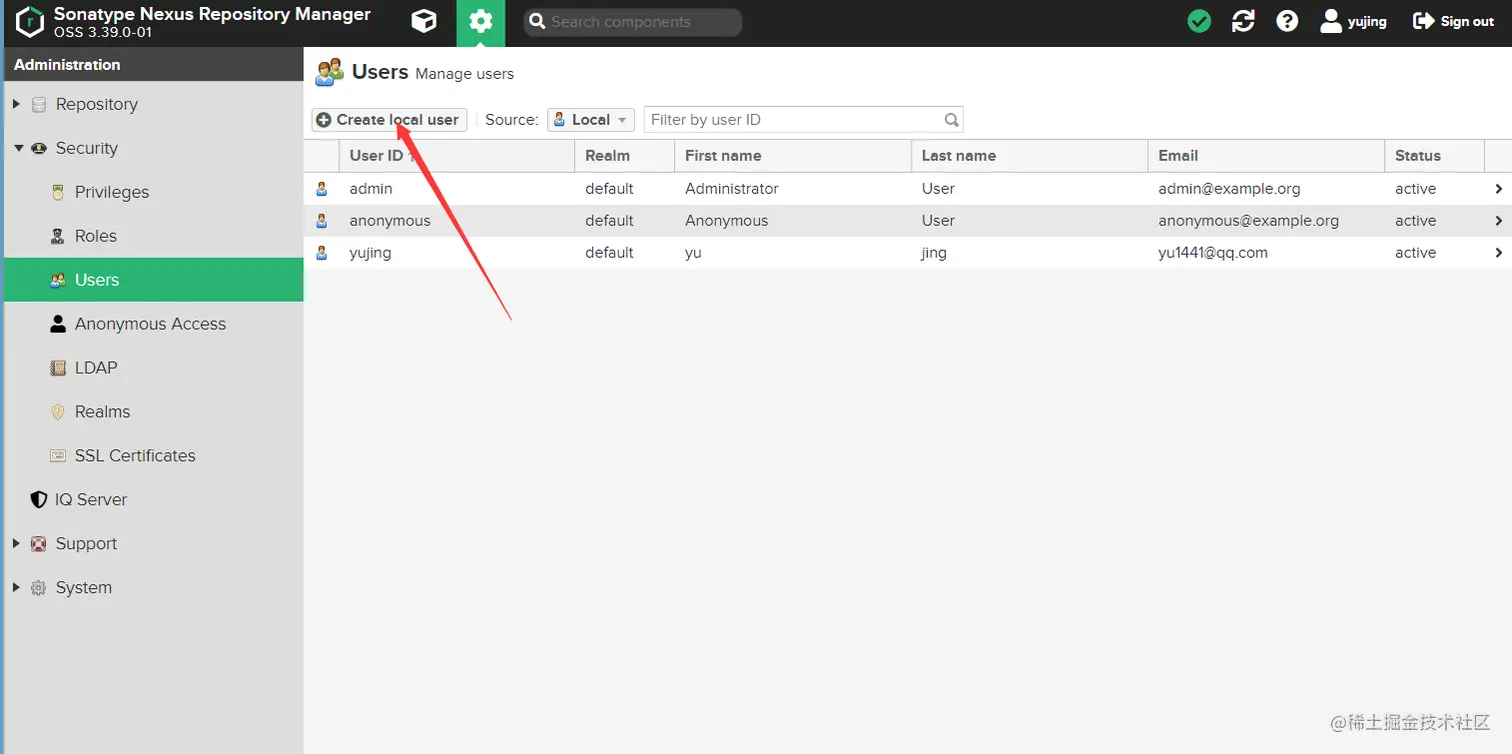This screenshot has height=754, width=1512.
Task: Open yujing row details chevron
Action: (x=1498, y=253)
